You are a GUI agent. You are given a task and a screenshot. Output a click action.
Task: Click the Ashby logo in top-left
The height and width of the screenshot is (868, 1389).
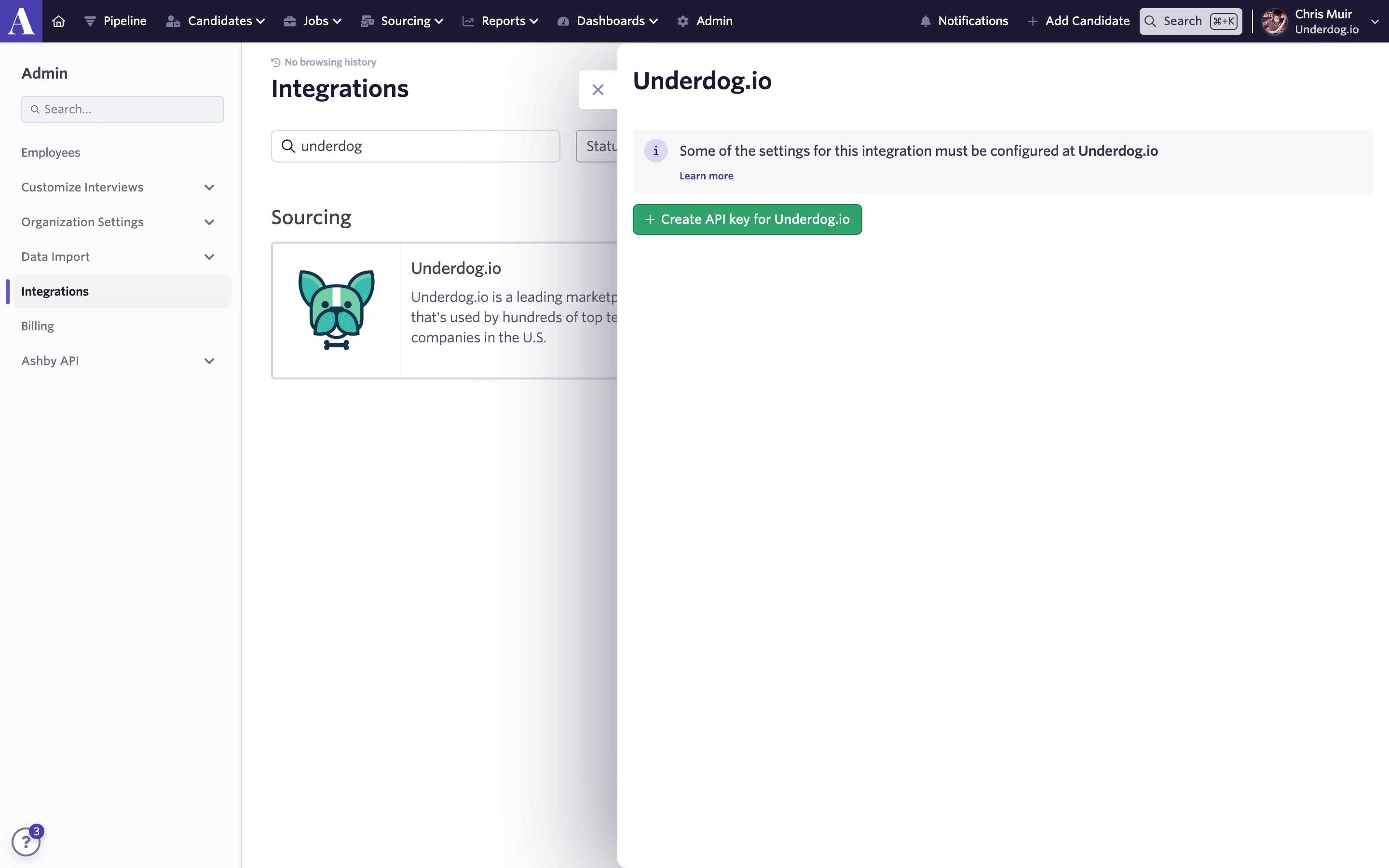[21, 21]
